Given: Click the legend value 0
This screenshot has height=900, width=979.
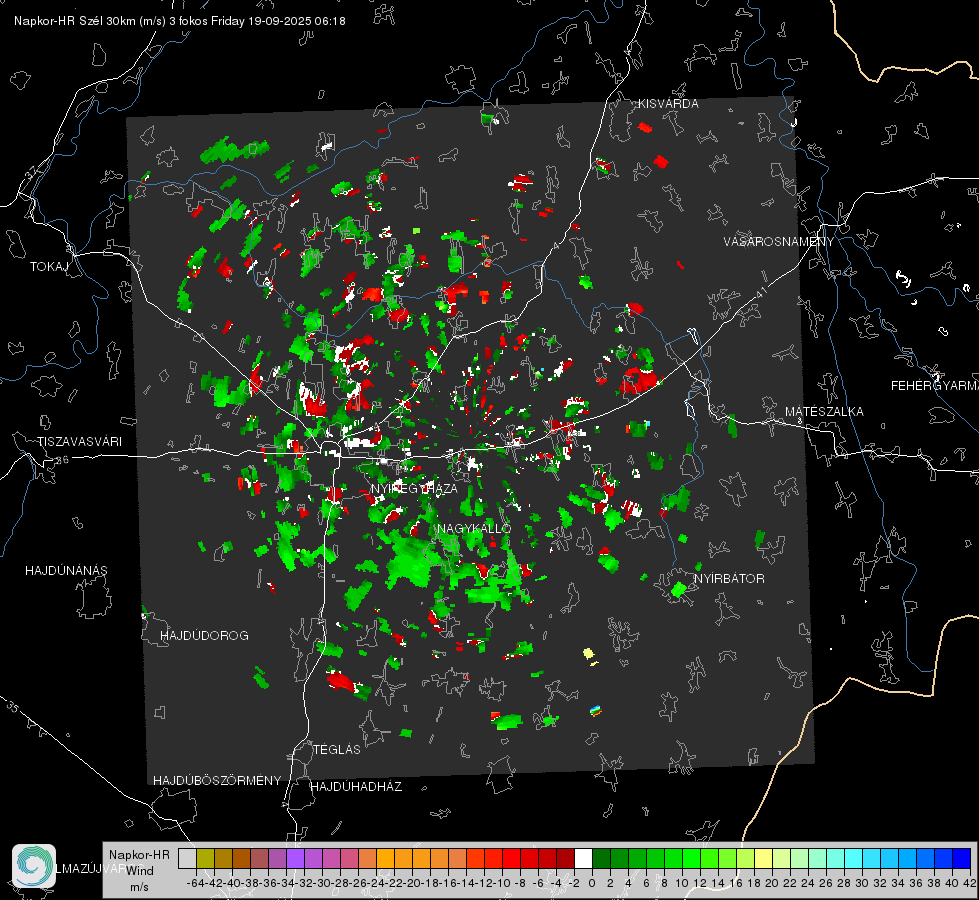Looking at the screenshot, I should (592, 883).
